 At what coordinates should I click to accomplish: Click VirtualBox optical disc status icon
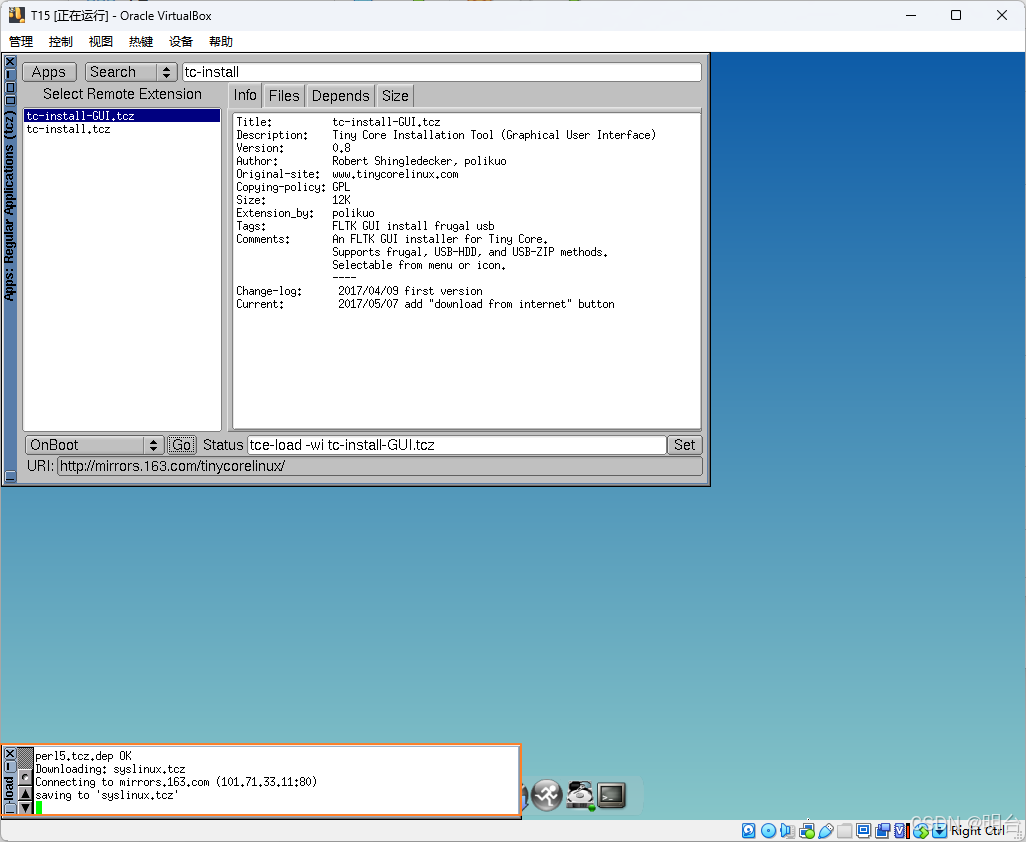pos(768,831)
